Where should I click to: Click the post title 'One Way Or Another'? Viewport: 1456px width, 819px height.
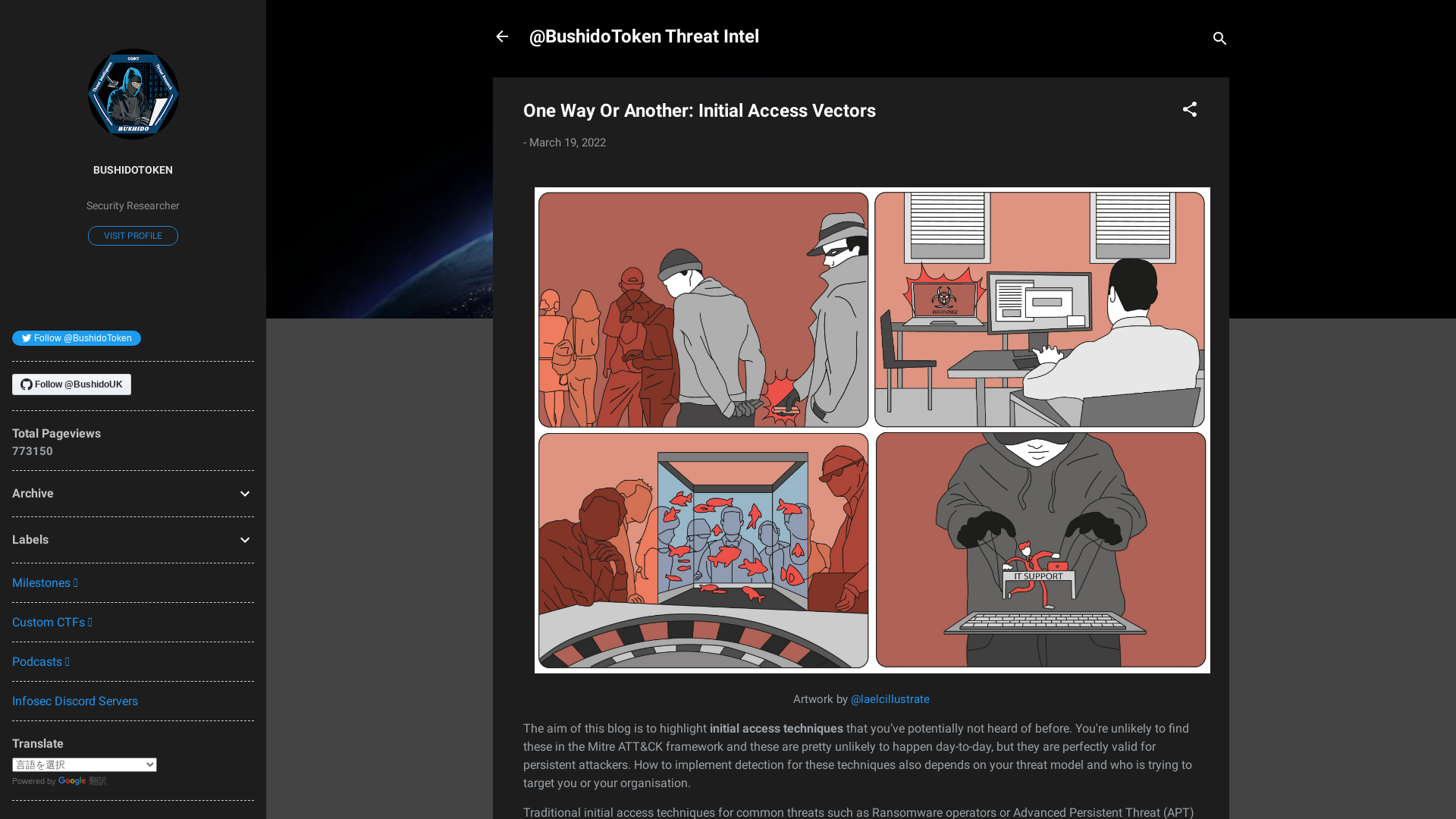[699, 111]
